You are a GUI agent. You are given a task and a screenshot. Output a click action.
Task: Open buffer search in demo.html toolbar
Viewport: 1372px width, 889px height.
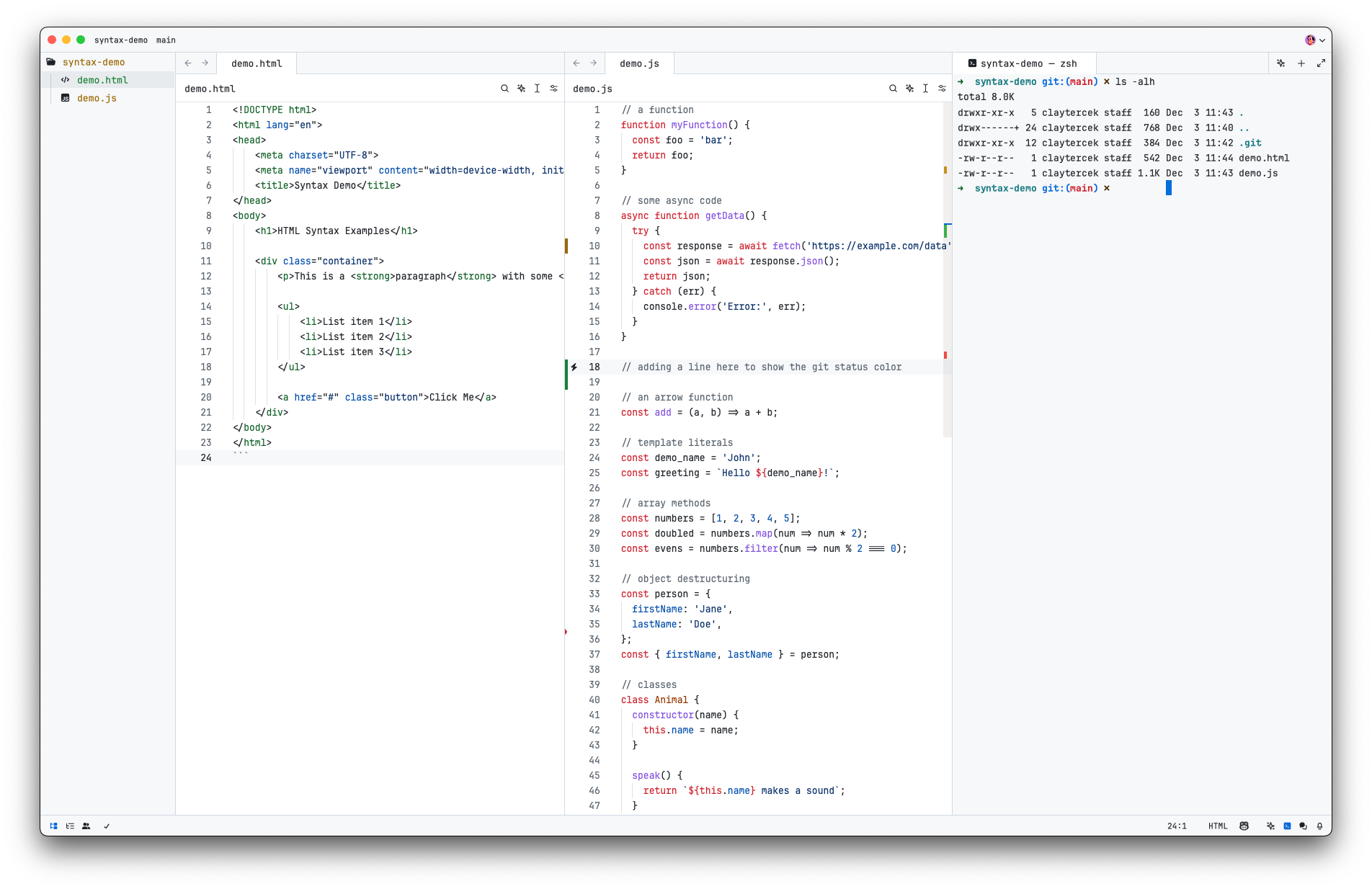pos(504,89)
